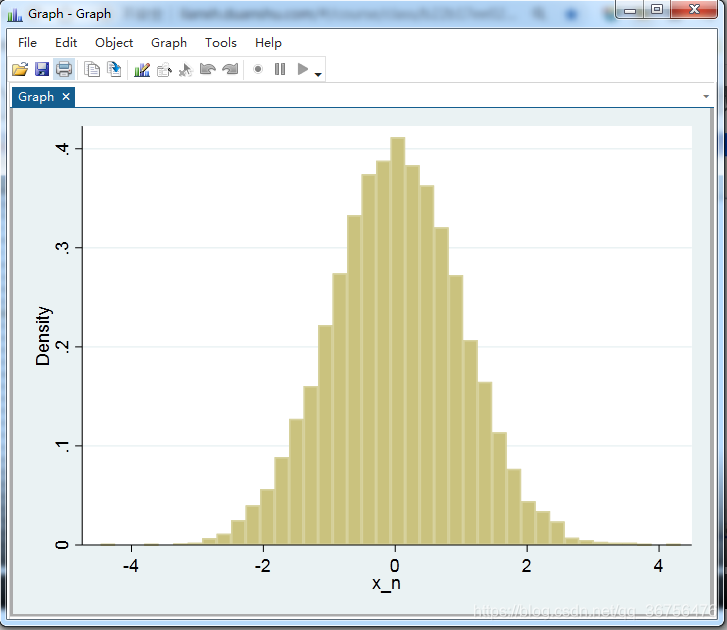
Task: Click the Density y-axis title
Action: click(43, 336)
